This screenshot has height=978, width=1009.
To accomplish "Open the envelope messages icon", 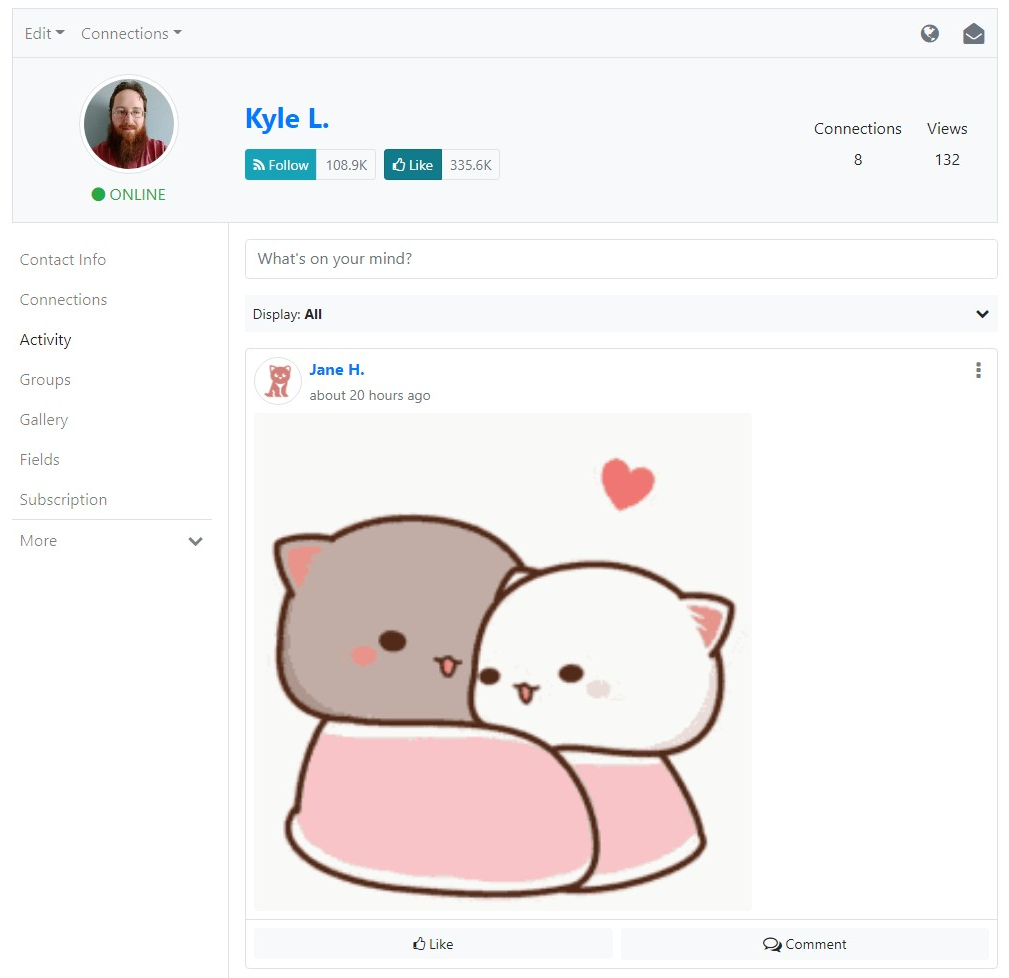I will click(x=973, y=33).
